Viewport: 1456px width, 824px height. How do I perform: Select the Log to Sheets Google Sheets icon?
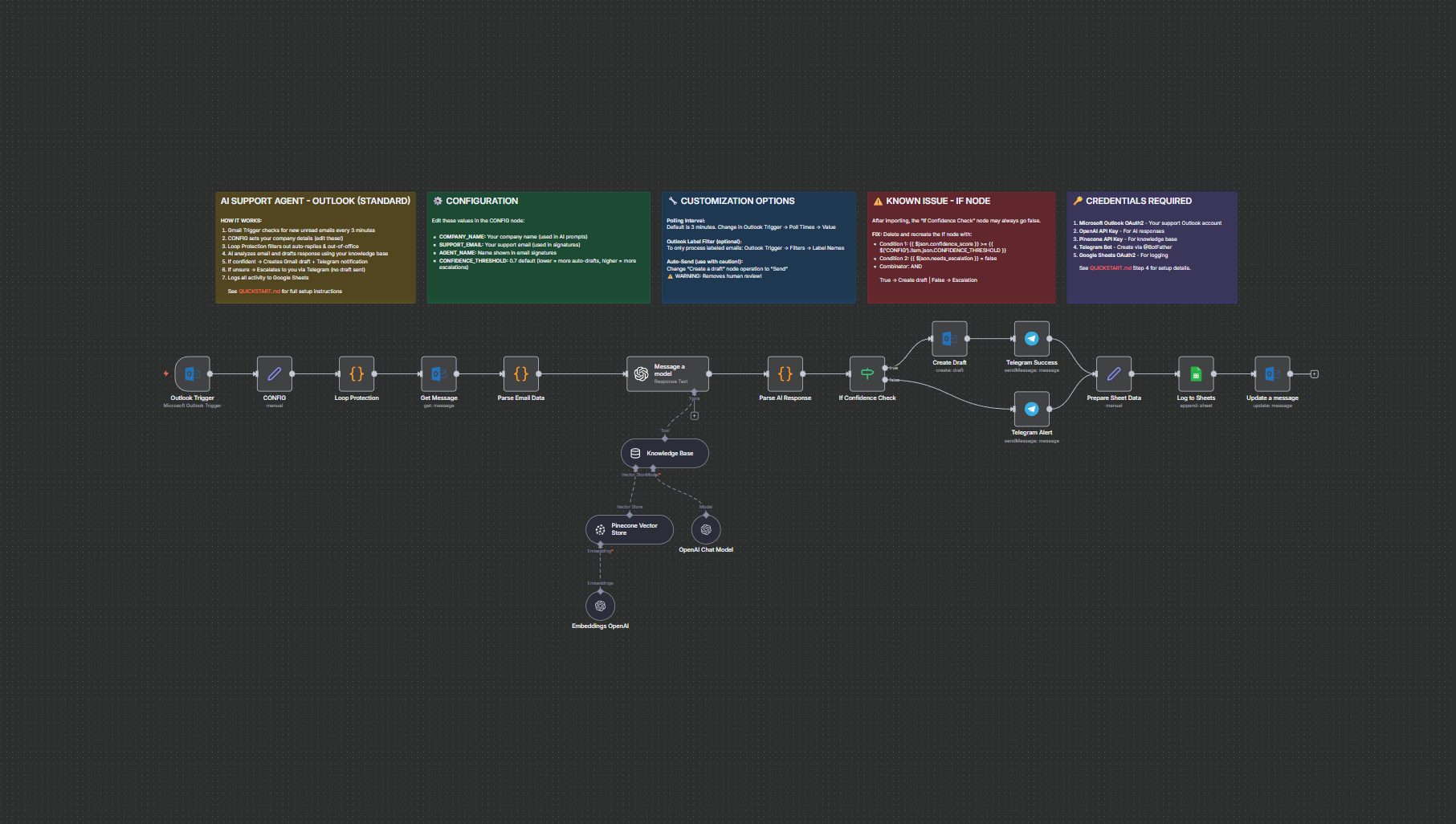tap(1196, 373)
